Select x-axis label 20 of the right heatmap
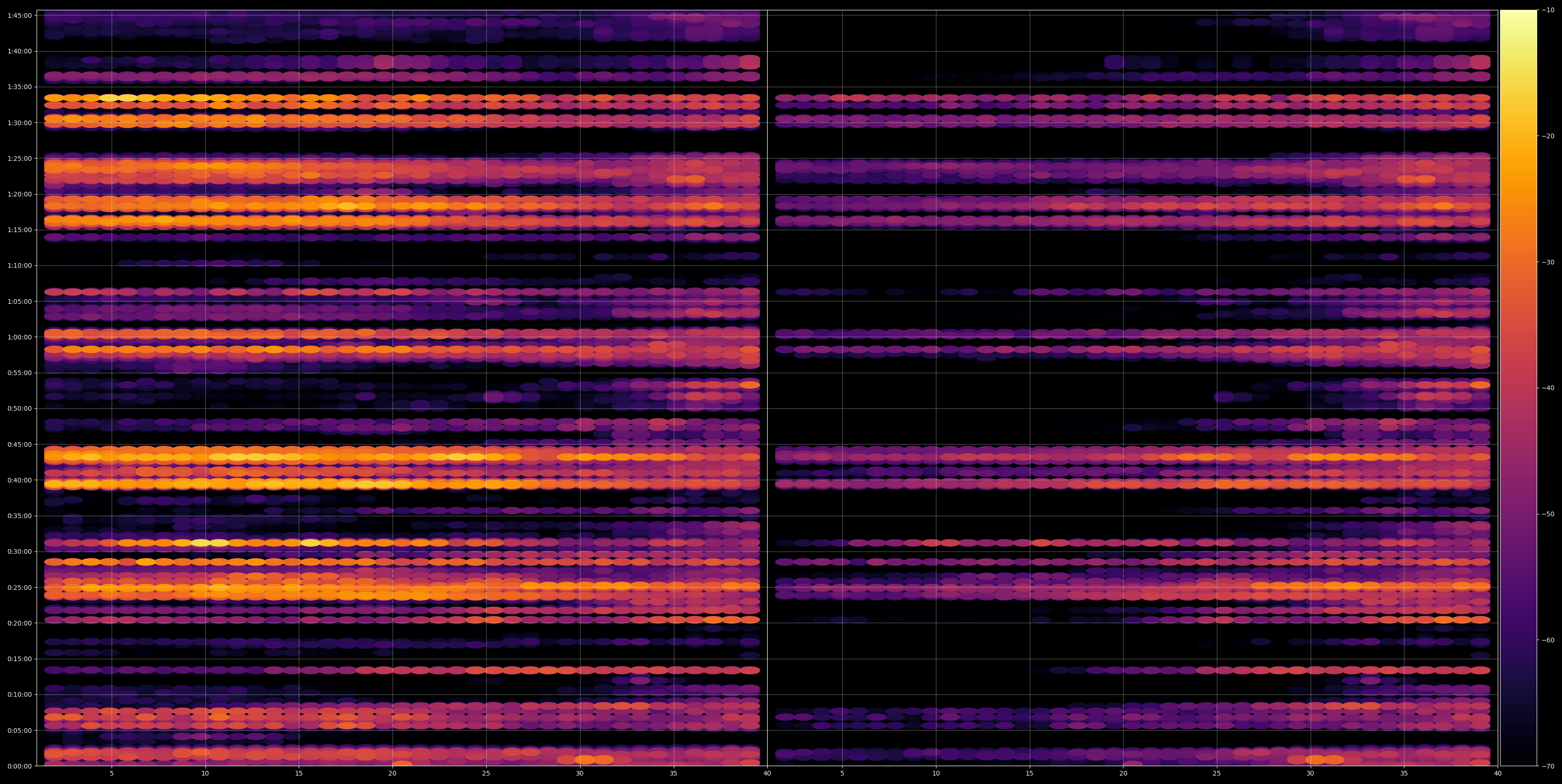Viewport: 1562px width, 784px height. coord(1123,773)
